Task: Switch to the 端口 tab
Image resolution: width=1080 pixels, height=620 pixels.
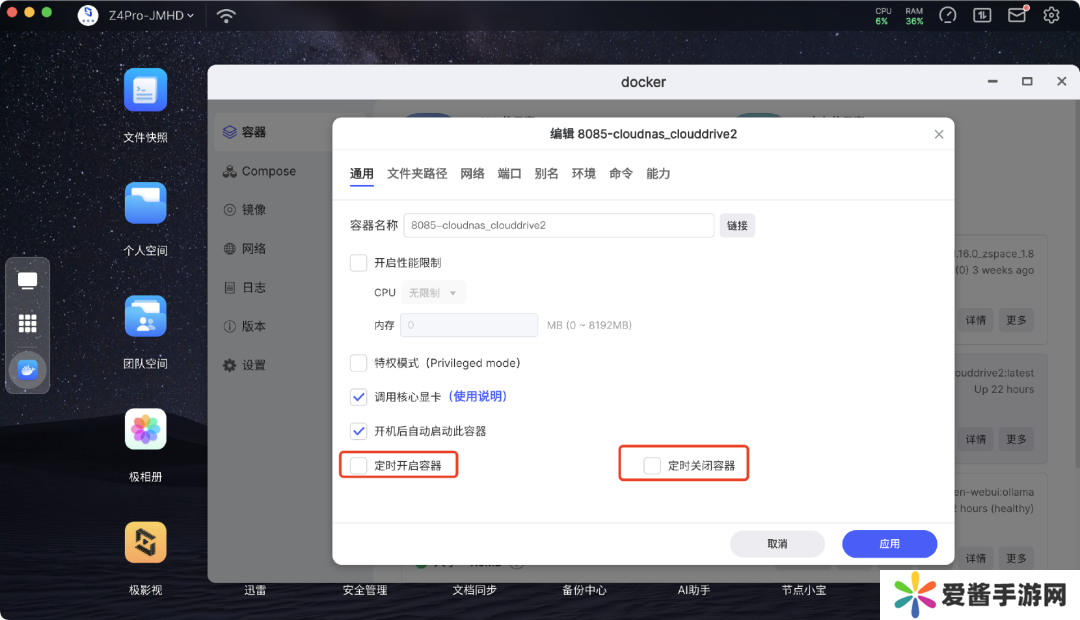Action: (x=510, y=173)
